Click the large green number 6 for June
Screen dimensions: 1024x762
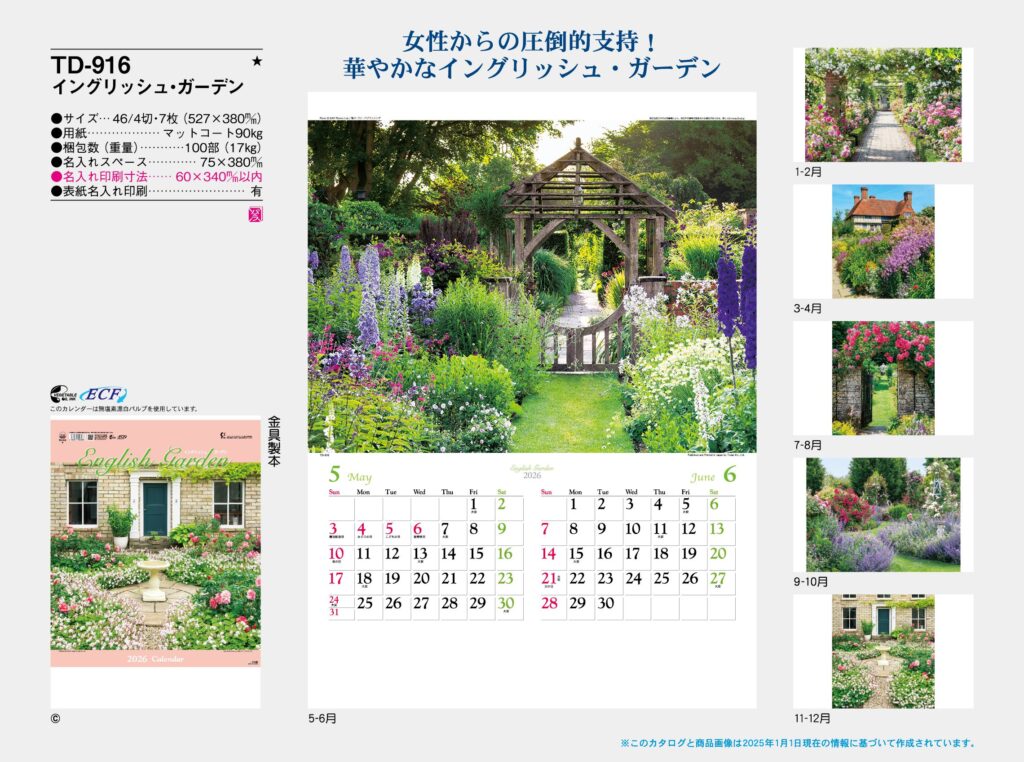[729, 474]
